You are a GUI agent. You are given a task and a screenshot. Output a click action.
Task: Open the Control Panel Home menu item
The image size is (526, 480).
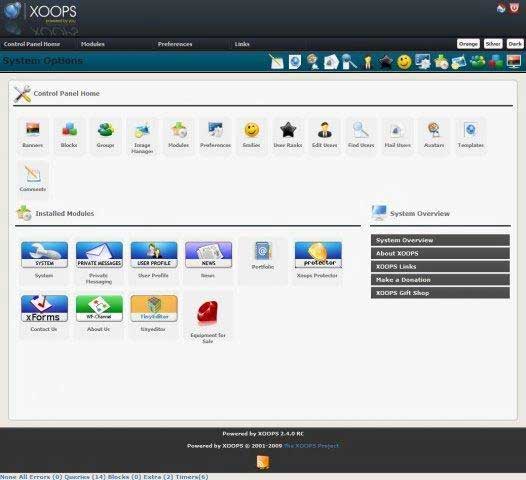pos(32,44)
